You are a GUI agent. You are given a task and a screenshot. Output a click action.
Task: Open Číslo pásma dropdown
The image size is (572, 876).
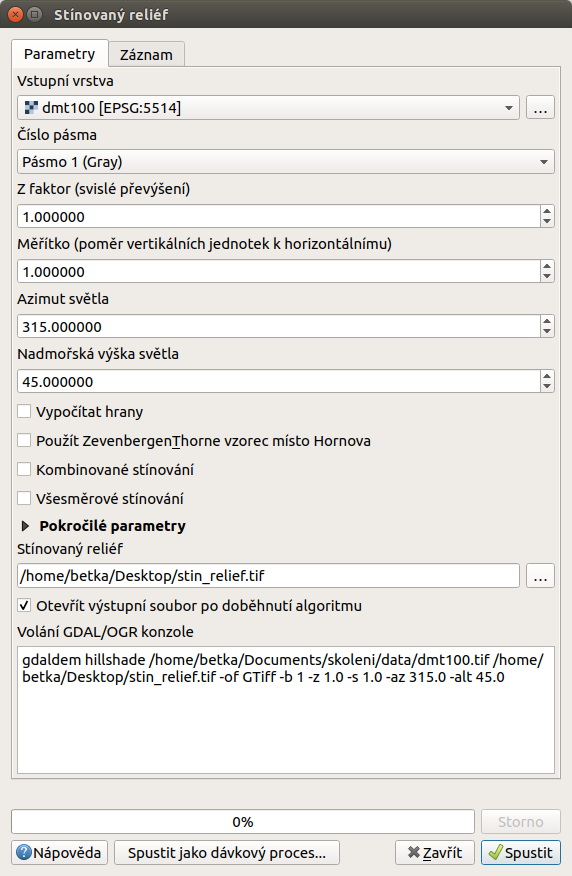285,161
